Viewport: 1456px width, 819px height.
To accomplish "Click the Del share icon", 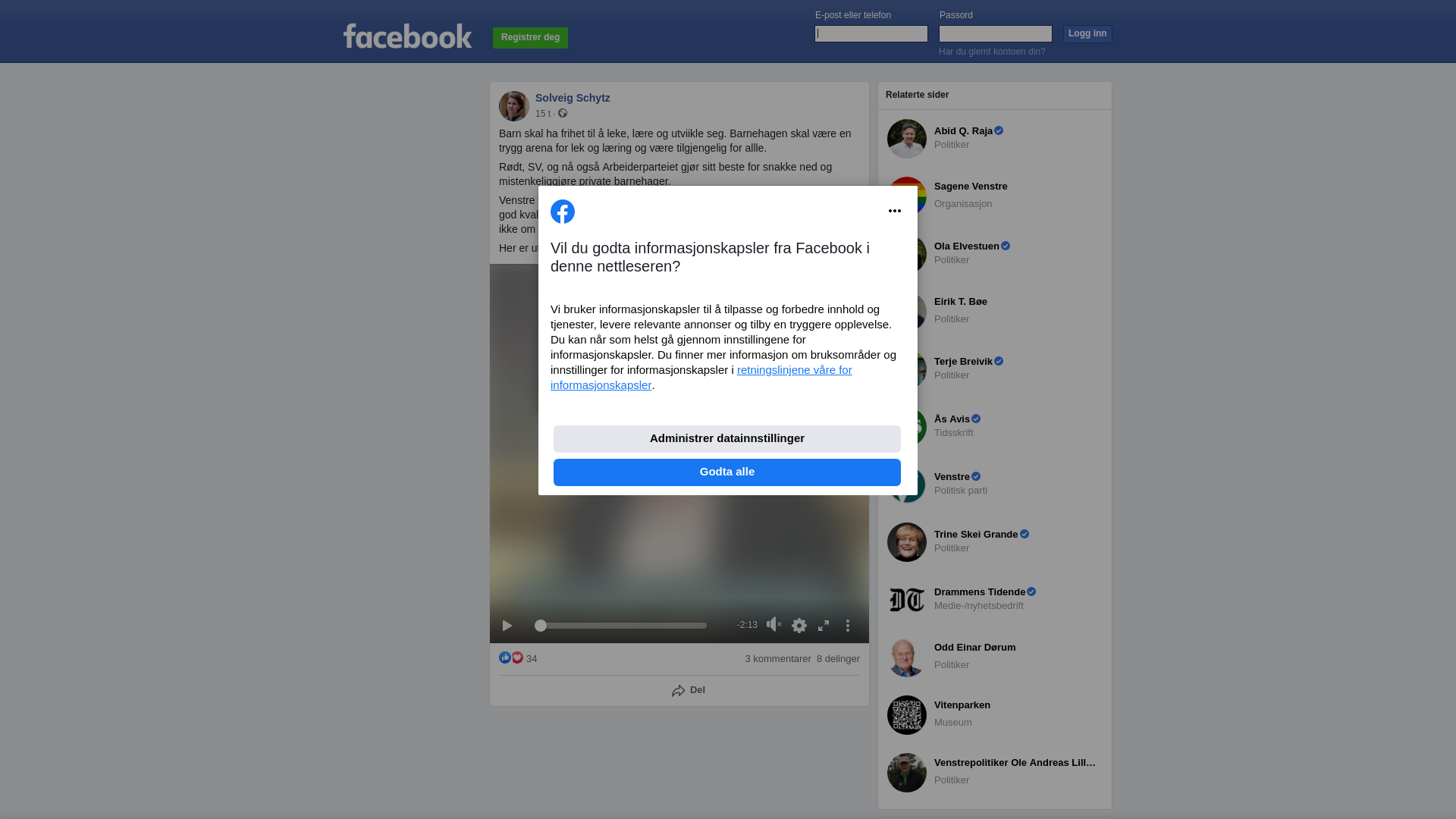I will click(678, 691).
